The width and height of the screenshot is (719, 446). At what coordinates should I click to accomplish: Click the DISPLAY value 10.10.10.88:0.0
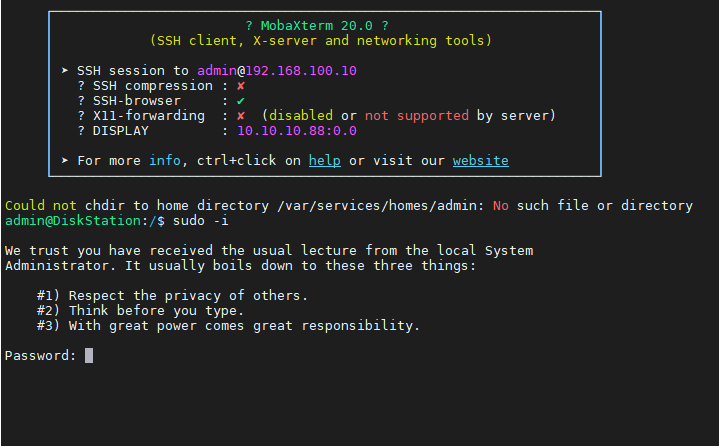coord(297,131)
